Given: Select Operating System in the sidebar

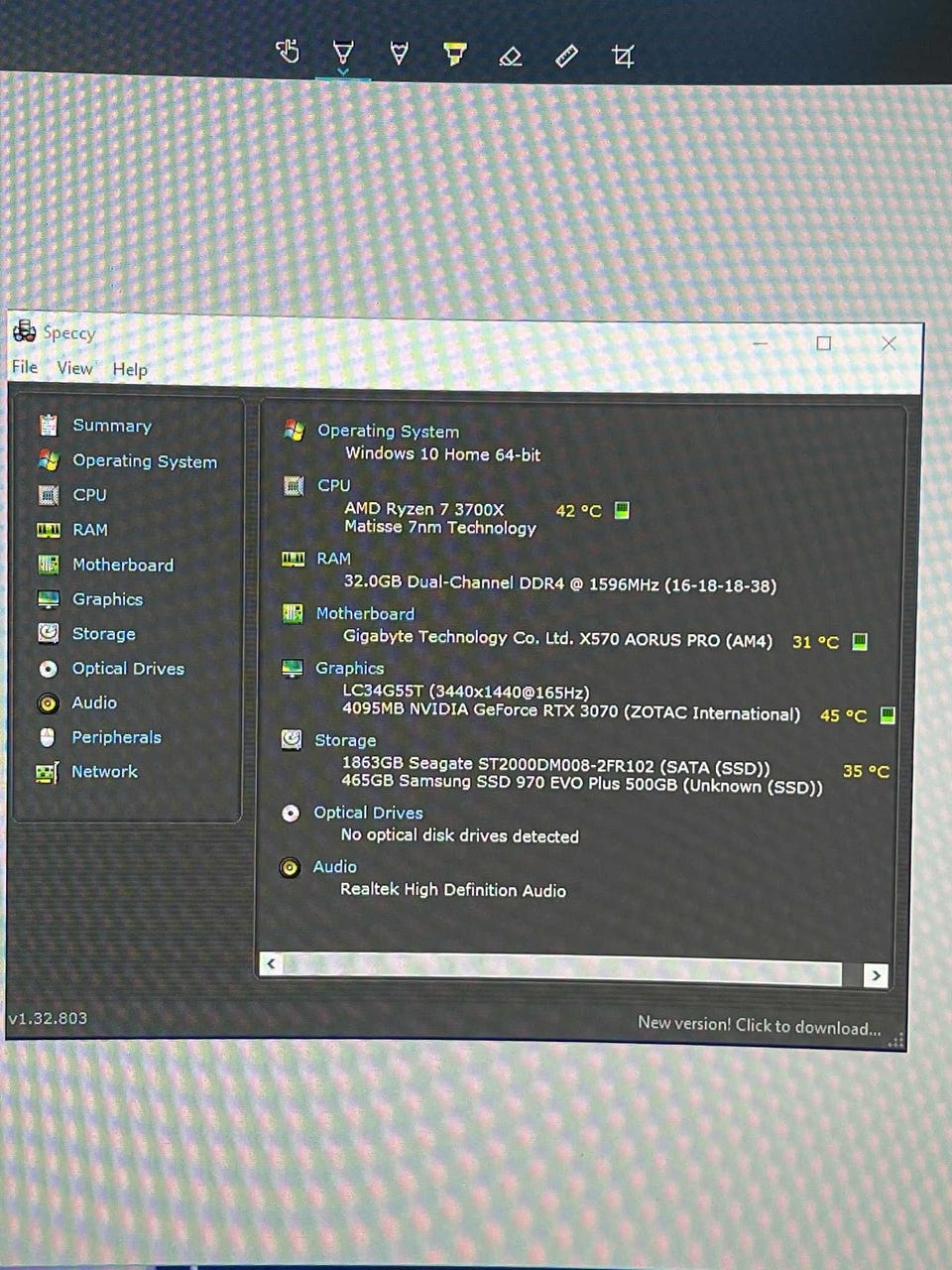Looking at the screenshot, I should pos(145,461).
